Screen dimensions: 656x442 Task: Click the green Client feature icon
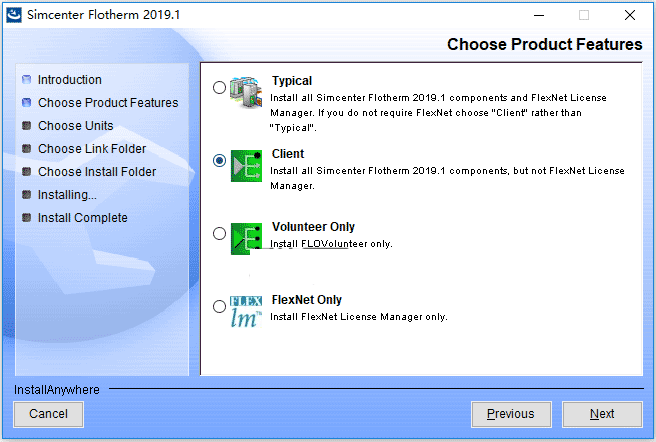pos(246,166)
